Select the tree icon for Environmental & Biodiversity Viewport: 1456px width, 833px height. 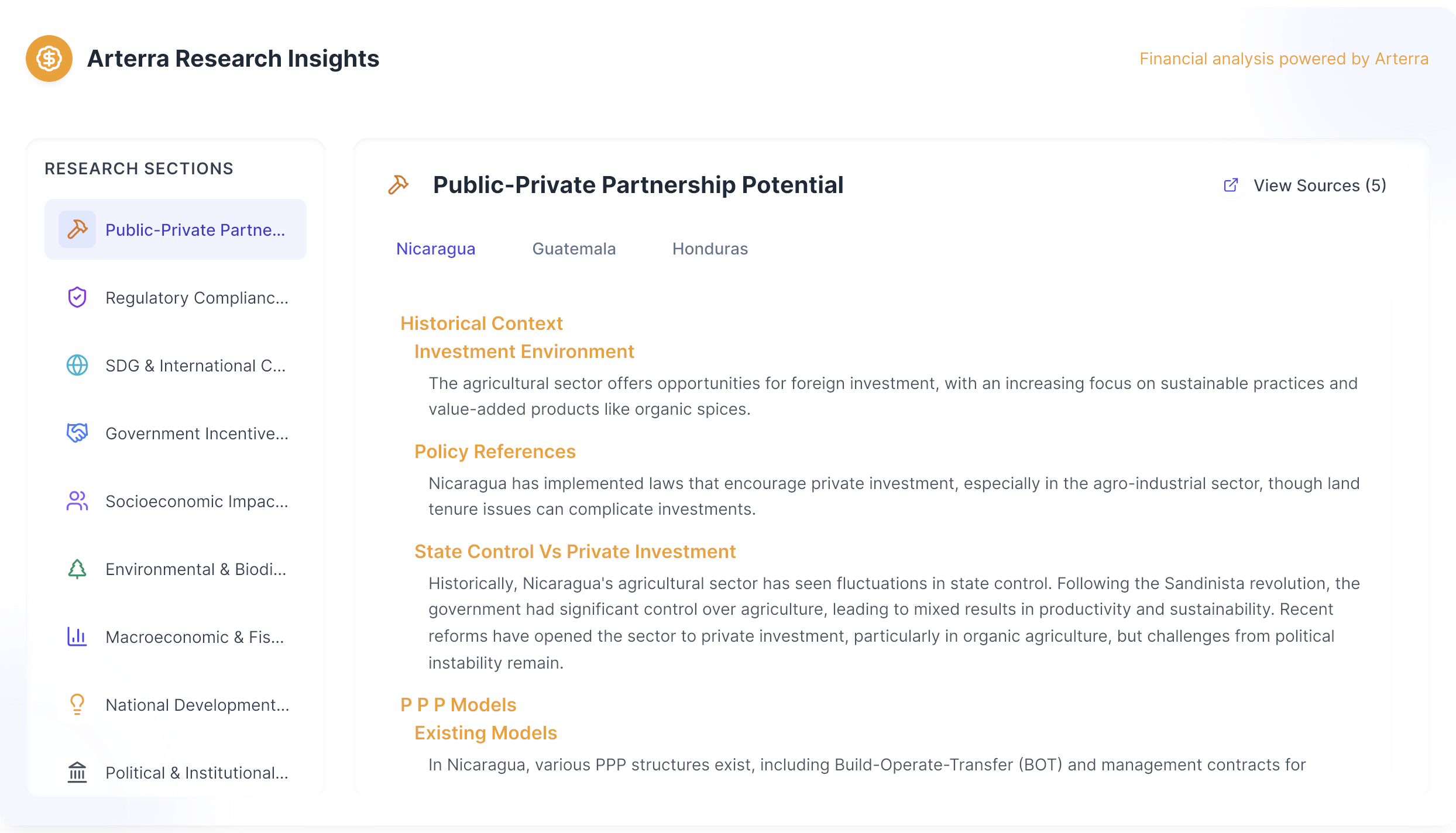77,569
